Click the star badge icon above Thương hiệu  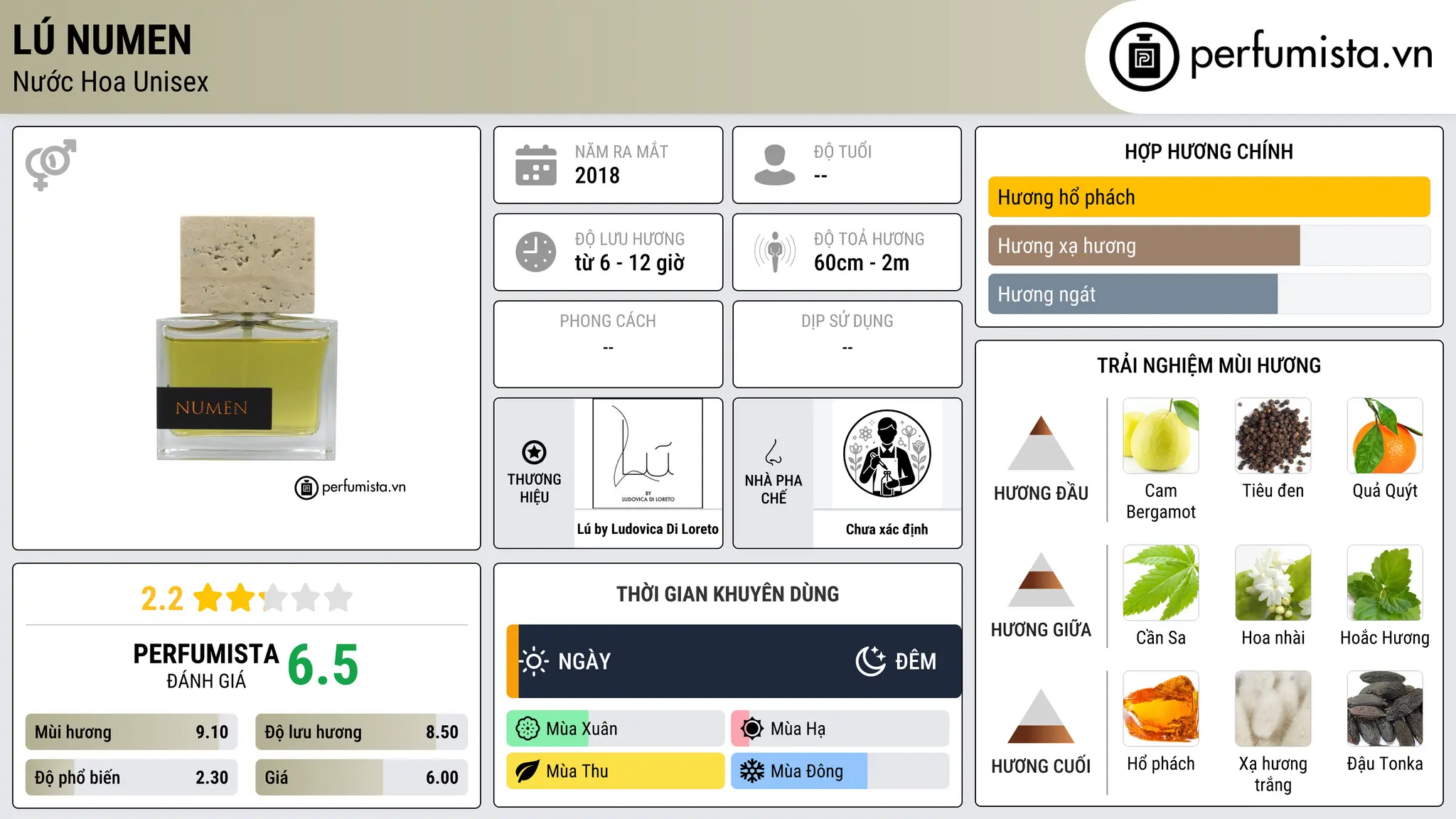[534, 452]
